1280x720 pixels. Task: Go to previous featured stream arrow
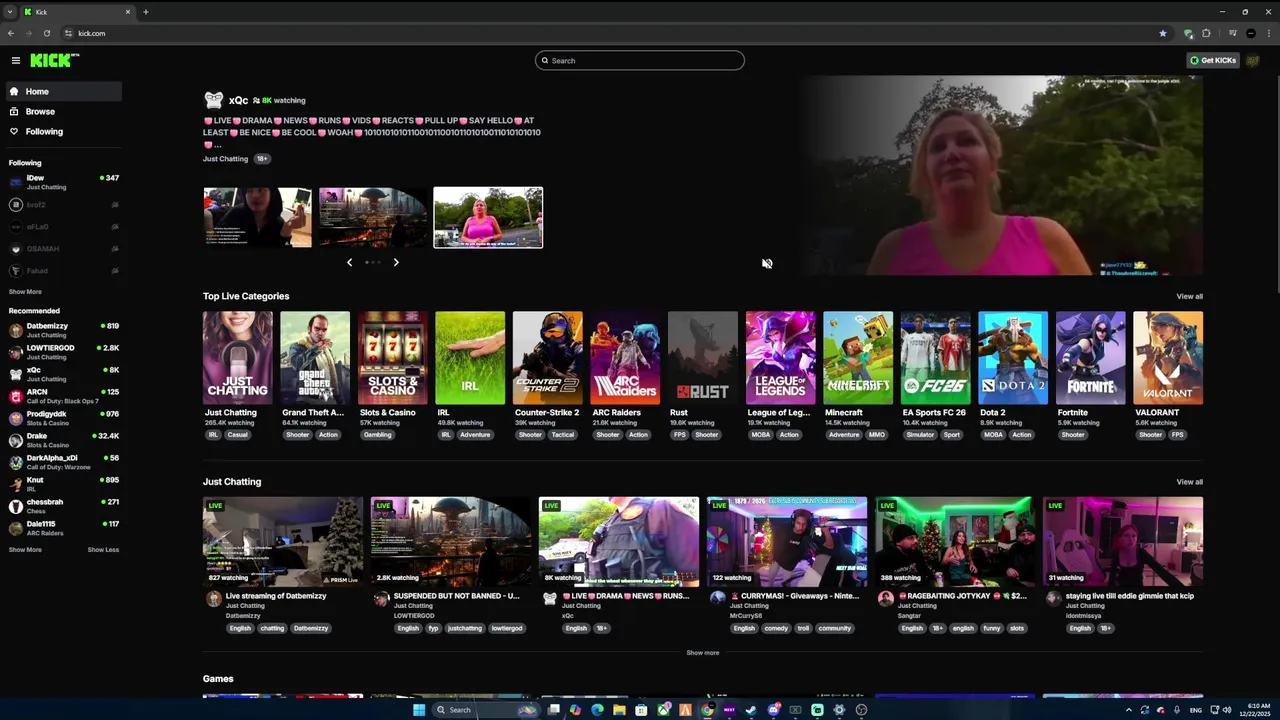349,262
